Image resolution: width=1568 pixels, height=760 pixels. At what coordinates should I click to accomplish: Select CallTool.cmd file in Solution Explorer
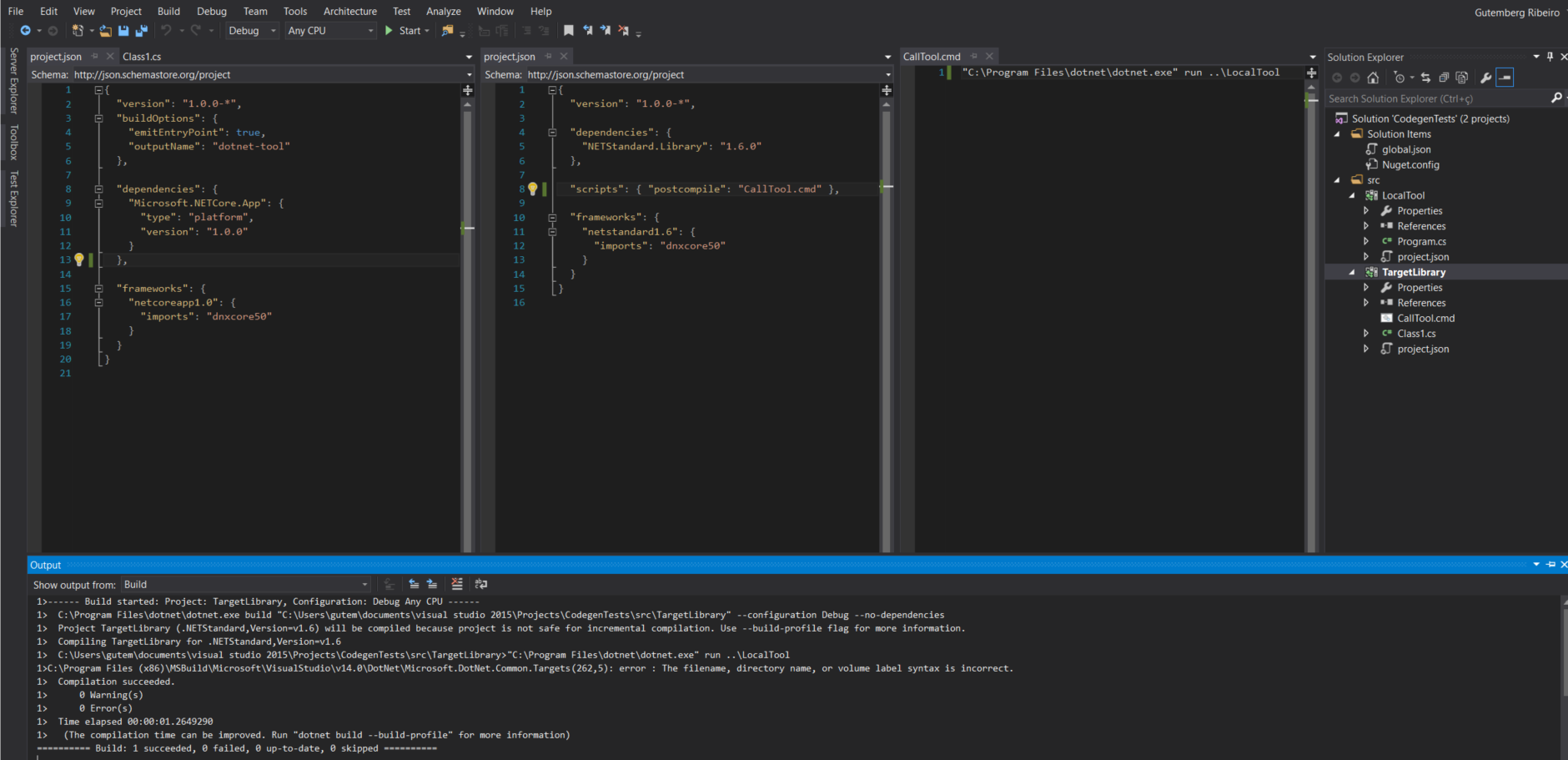(x=1425, y=318)
